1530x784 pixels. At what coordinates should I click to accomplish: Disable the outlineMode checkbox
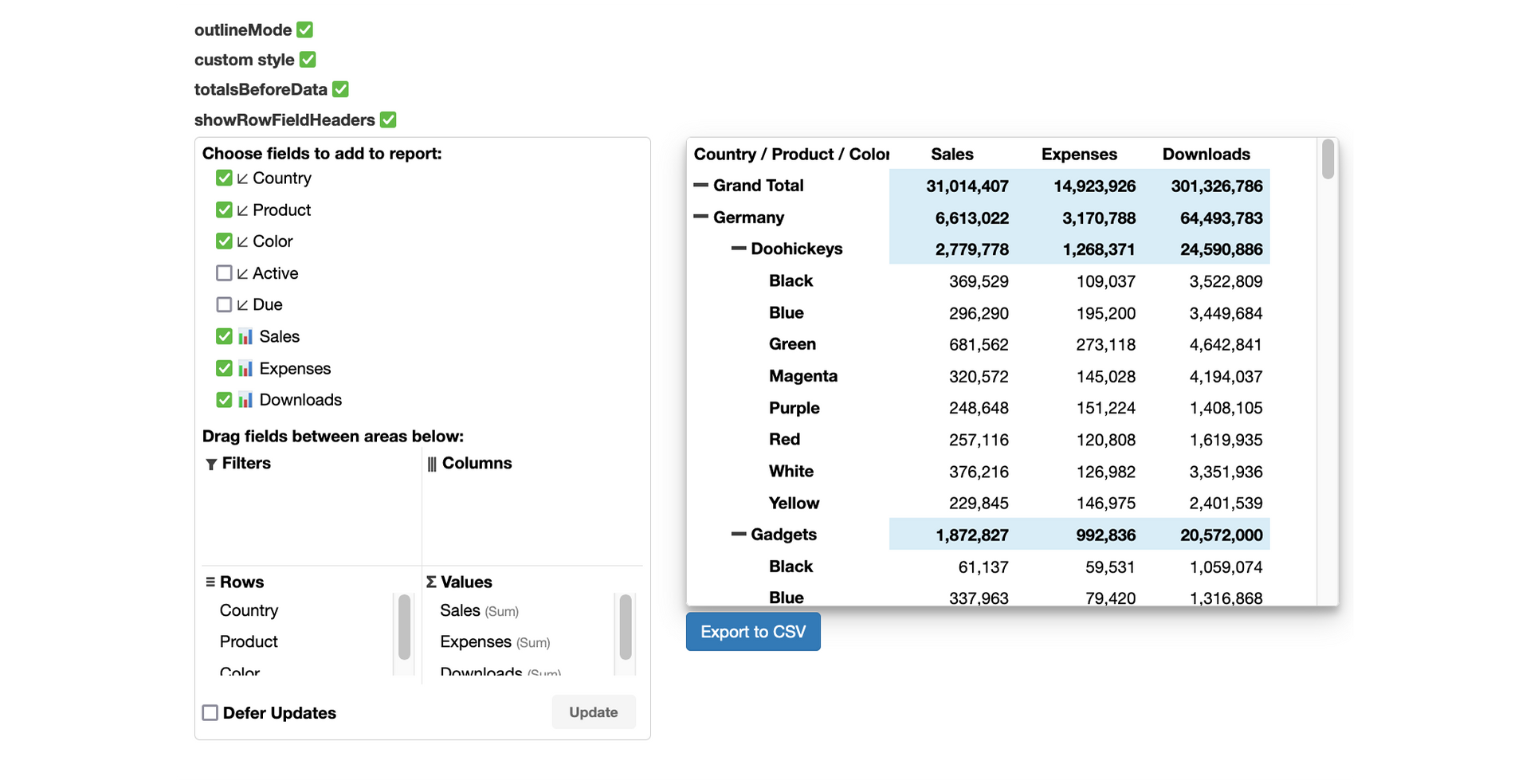pyautogui.click(x=304, y=29)
